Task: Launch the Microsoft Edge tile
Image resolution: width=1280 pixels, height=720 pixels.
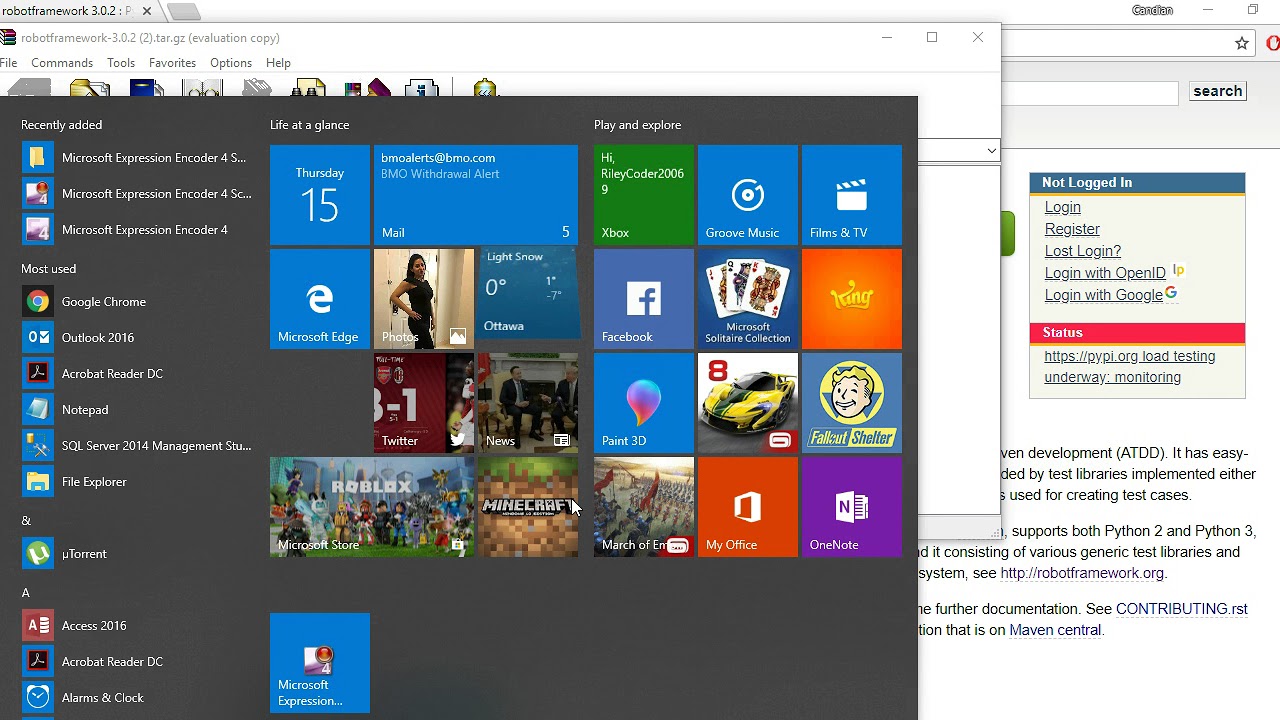Action: (x=320, y=299)
